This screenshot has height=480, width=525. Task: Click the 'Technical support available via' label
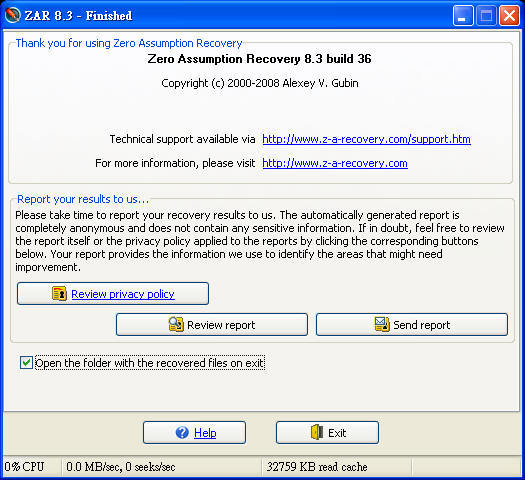point(182,139)
